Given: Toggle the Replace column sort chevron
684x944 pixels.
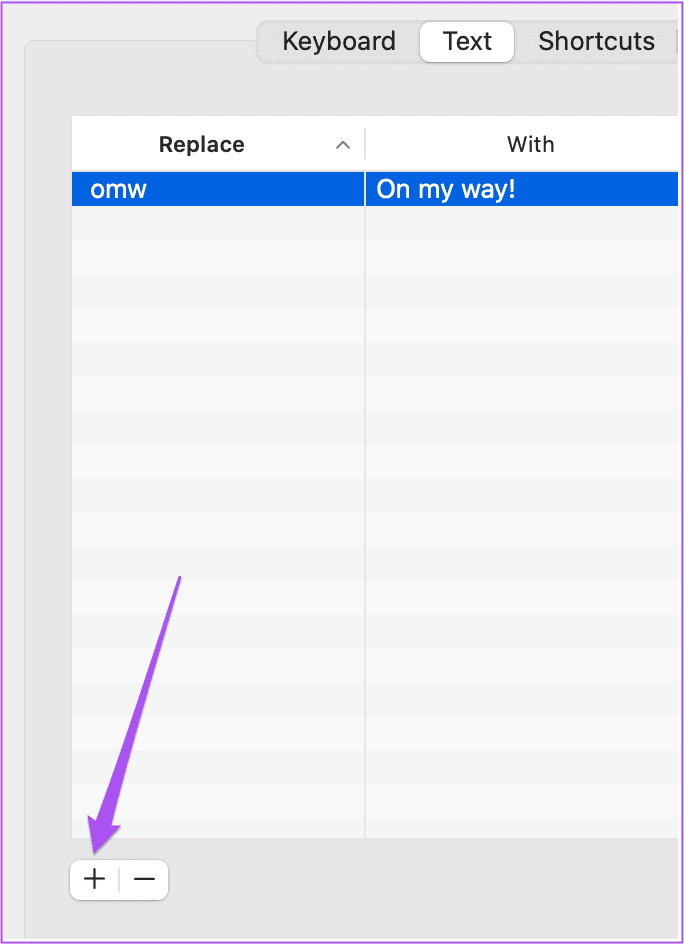Looking at the screenshot, I should 342,145.
